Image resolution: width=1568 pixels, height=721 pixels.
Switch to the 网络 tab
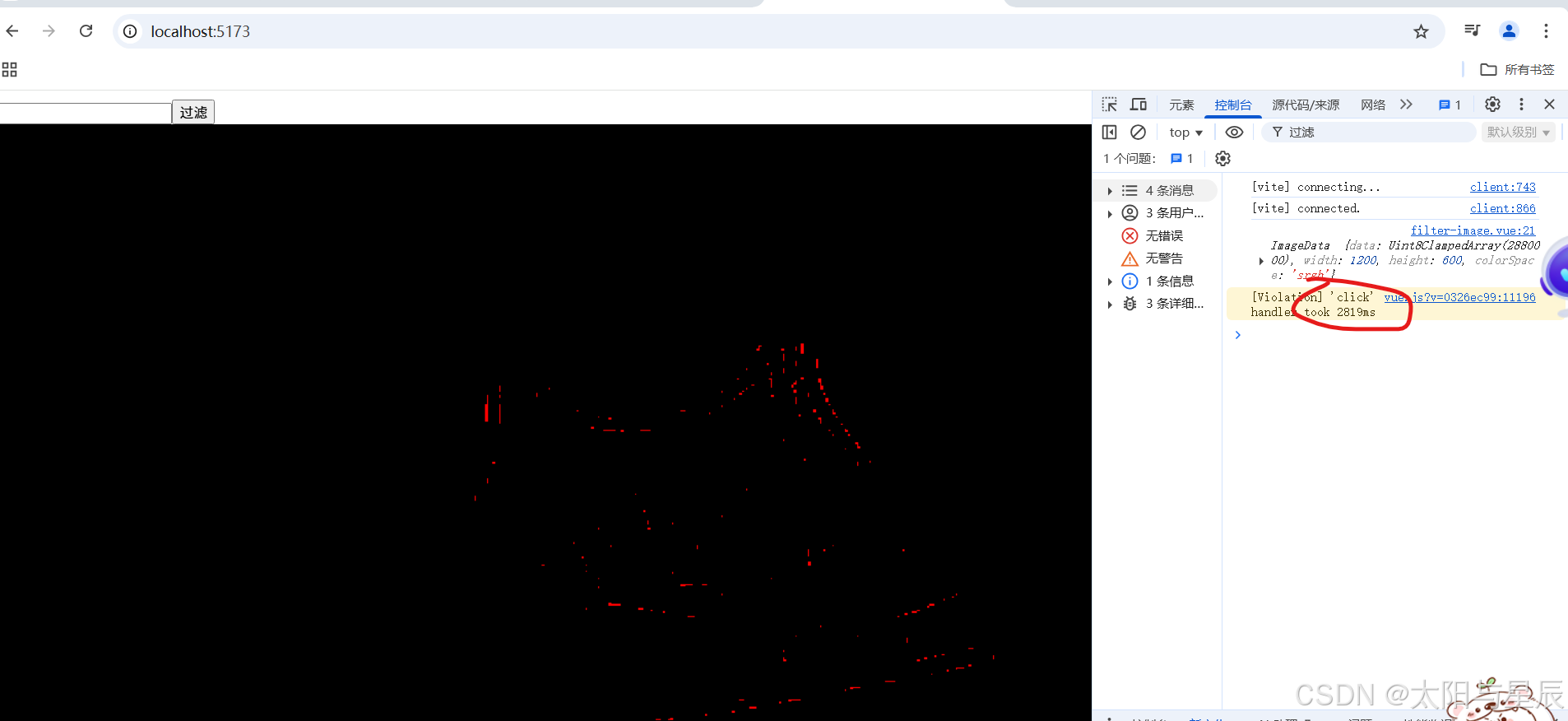tap(1373, 105)
